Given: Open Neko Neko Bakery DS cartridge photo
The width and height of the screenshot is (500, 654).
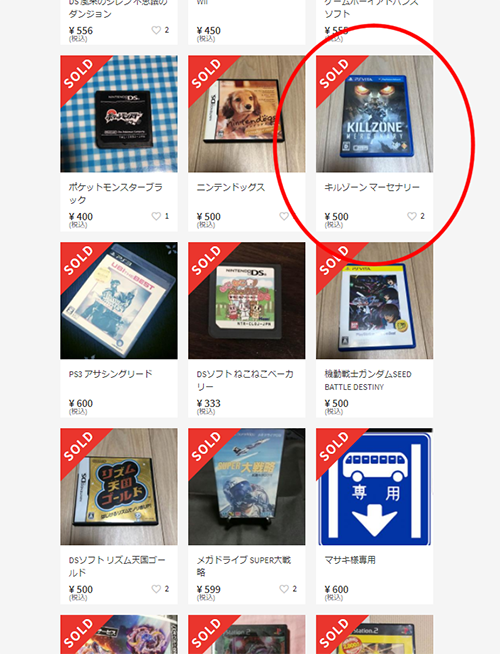Looking at the screenshot, I should point(246,301).
